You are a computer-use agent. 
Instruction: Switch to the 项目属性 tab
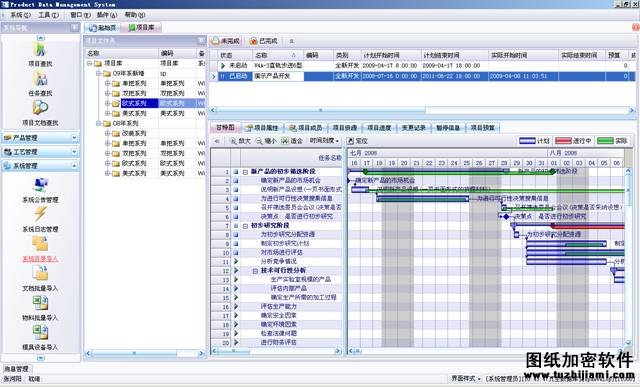[x=262, y=128]
